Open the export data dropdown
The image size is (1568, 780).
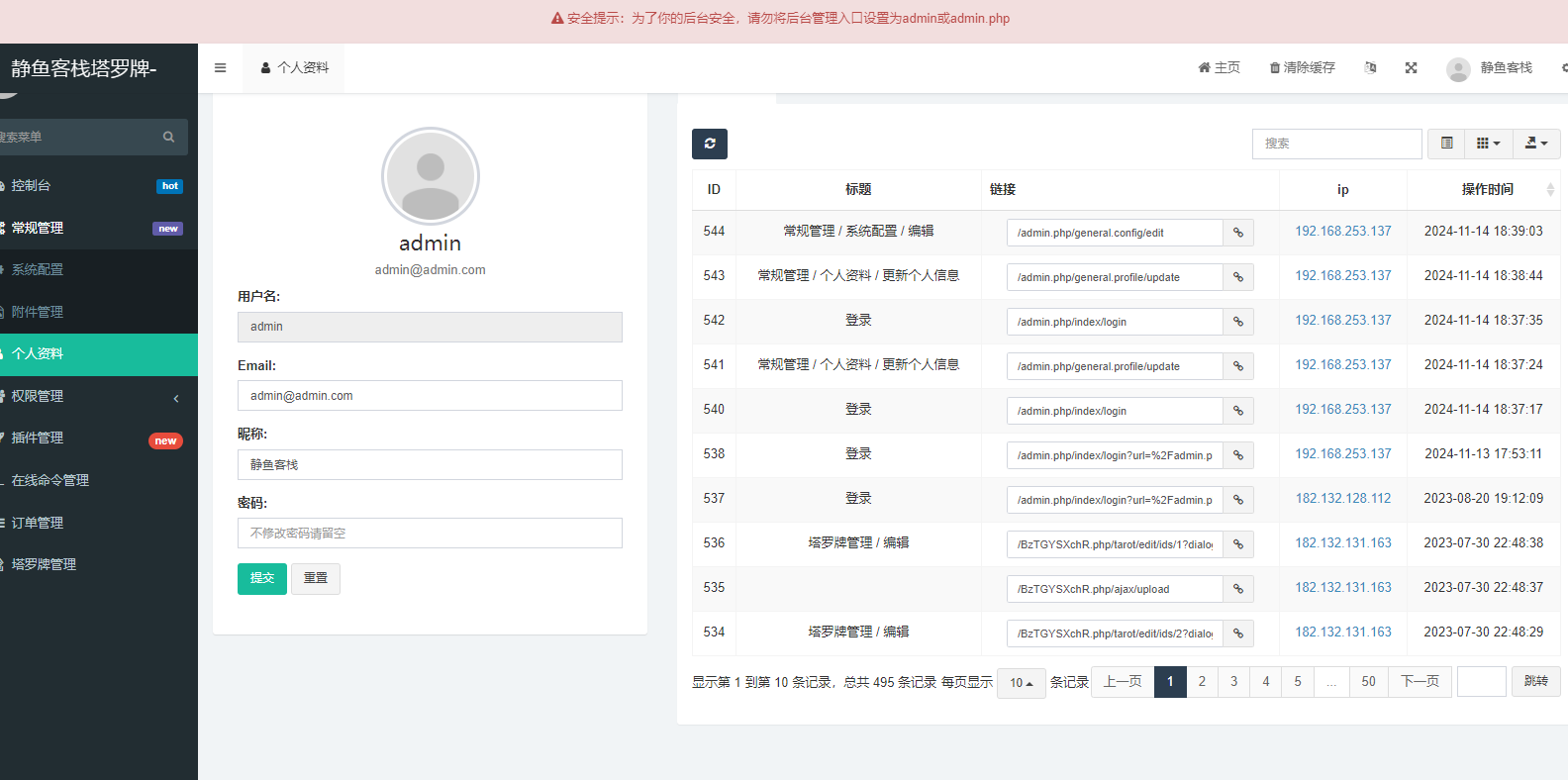pyautogui.click(x=1535, y=144)
